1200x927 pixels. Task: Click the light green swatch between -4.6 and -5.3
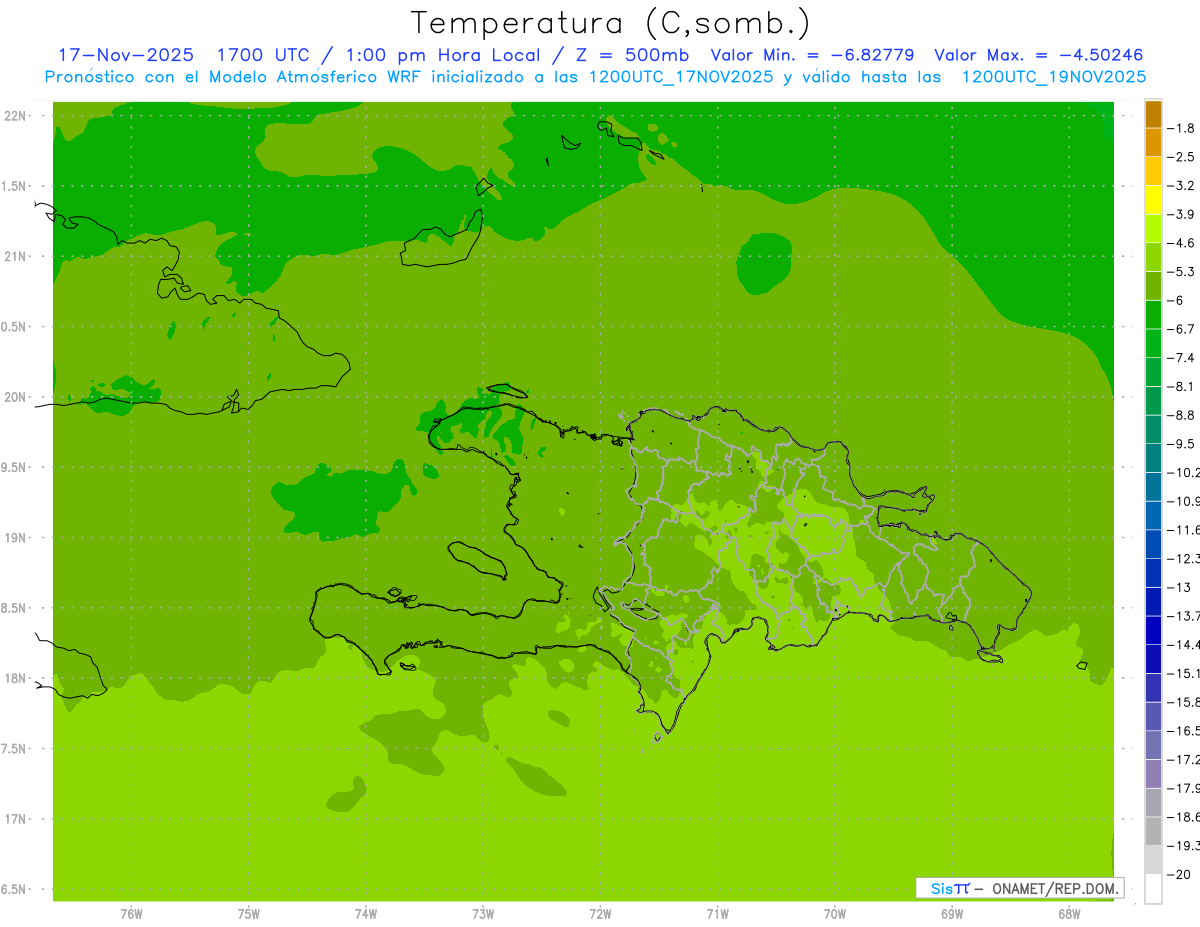click(1153, 257)
